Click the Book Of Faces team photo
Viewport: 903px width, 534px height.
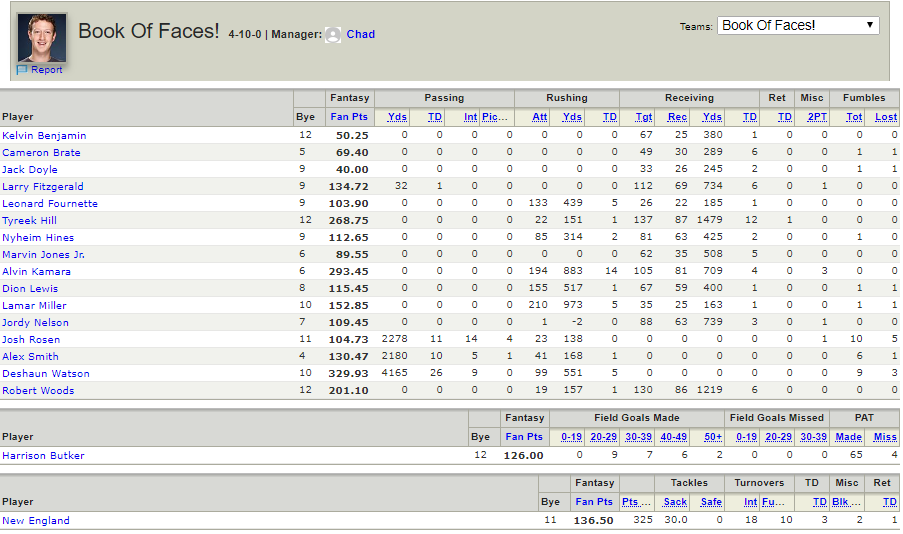42,38
